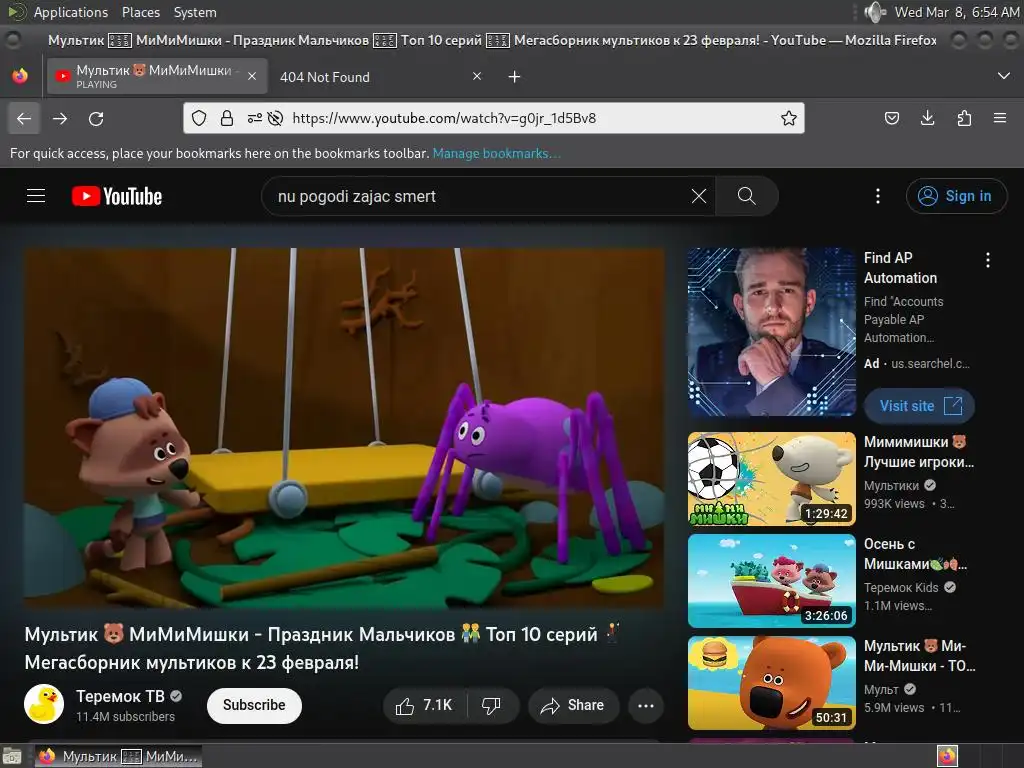Click the Firefox URL address bar
The width and height of the screenshot is (1024, 768).
493,118
